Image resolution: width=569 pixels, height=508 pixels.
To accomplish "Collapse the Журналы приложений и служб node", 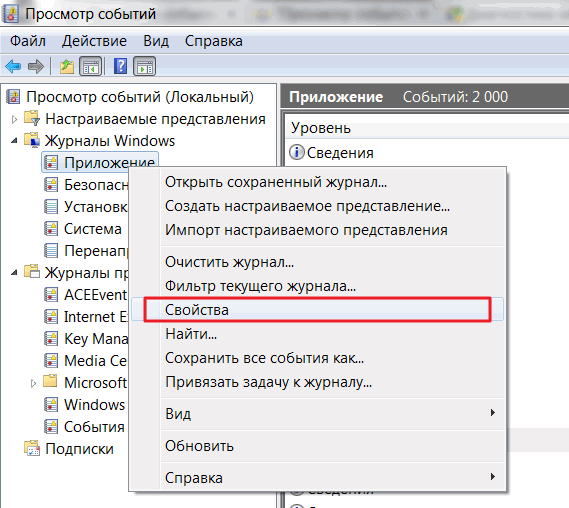I will pos(14,273).
